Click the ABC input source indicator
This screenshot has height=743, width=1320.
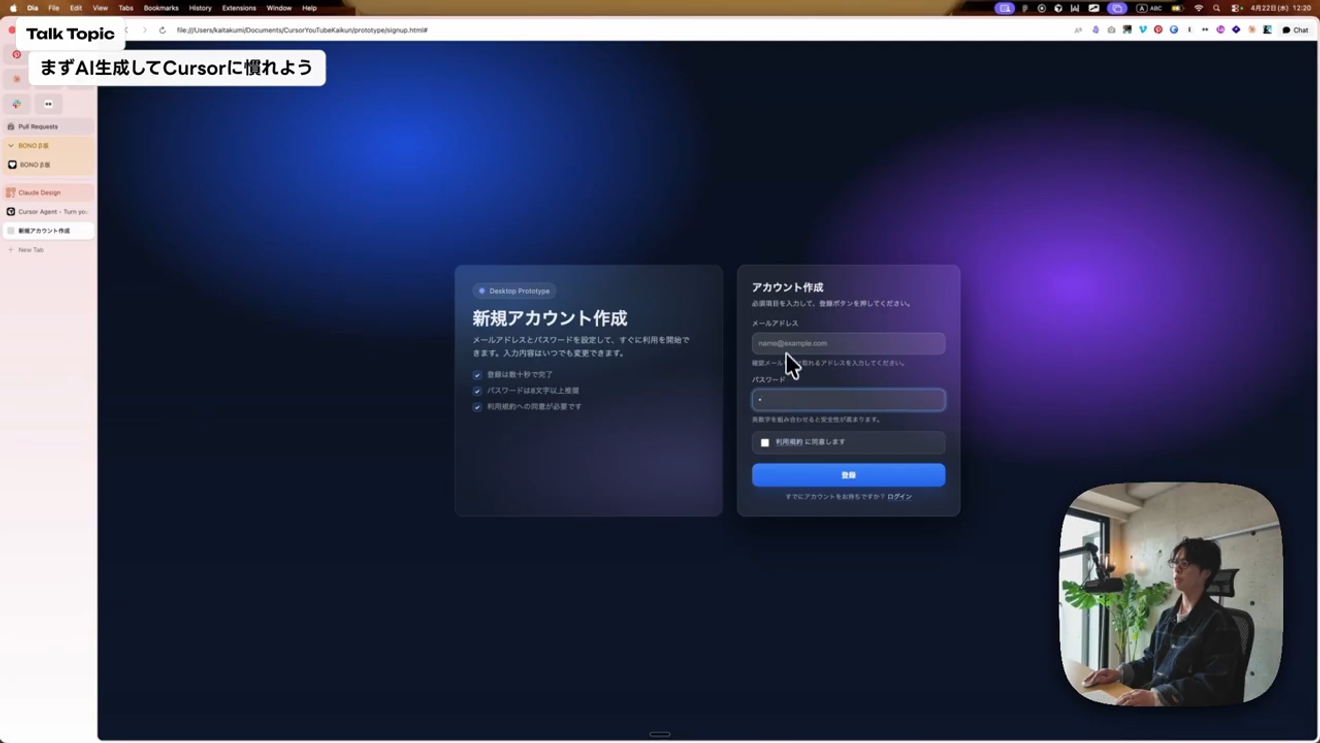pos(1150,8)
